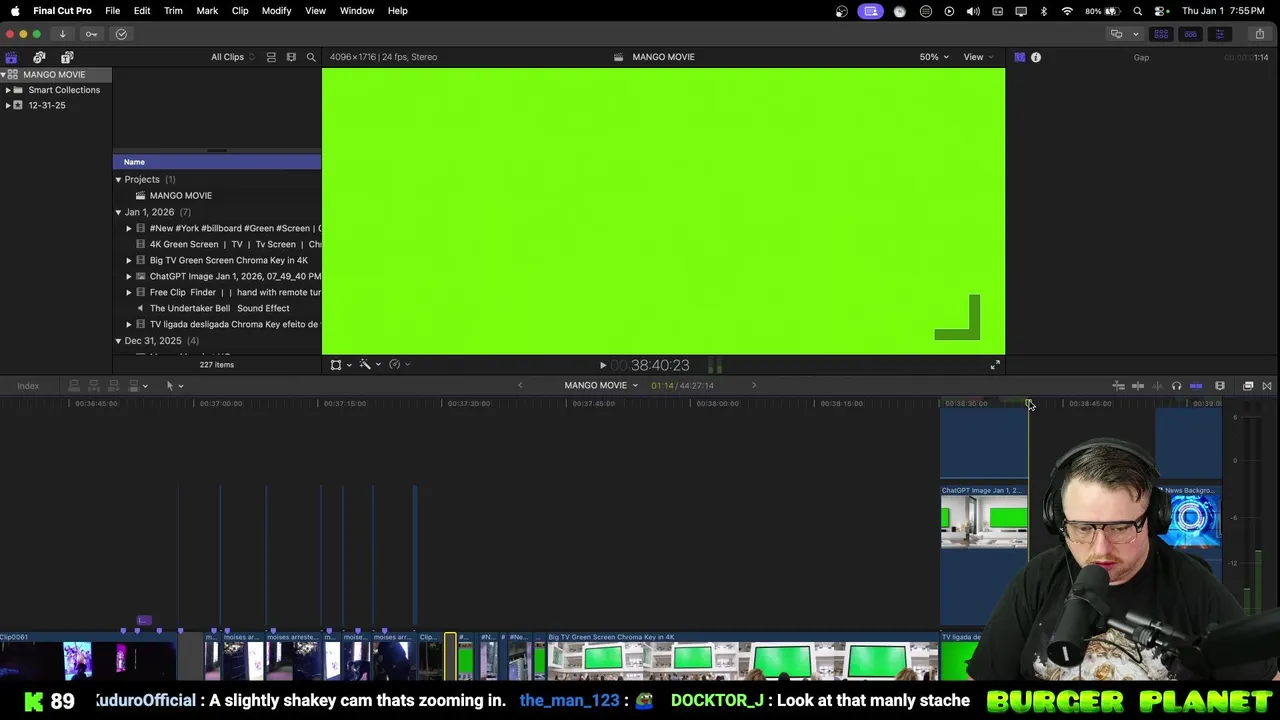Image resolution: width=1280 pixels, height=720 pixels.
Task: Go back in timeline history arrow
Action: 520,385
